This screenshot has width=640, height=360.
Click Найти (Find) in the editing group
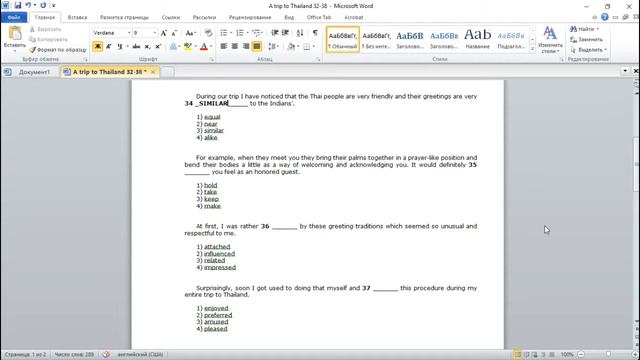[x=584, y=29]
